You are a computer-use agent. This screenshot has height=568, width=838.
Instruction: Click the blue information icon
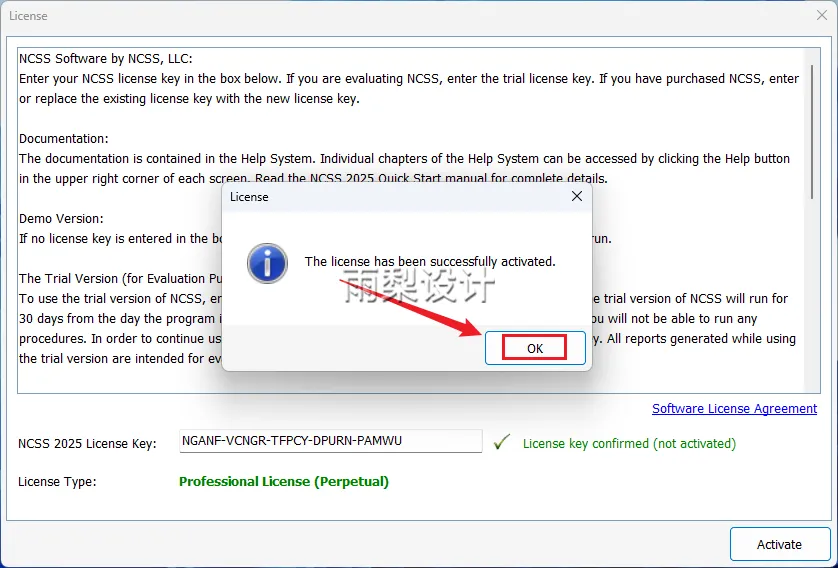[267, 263]
